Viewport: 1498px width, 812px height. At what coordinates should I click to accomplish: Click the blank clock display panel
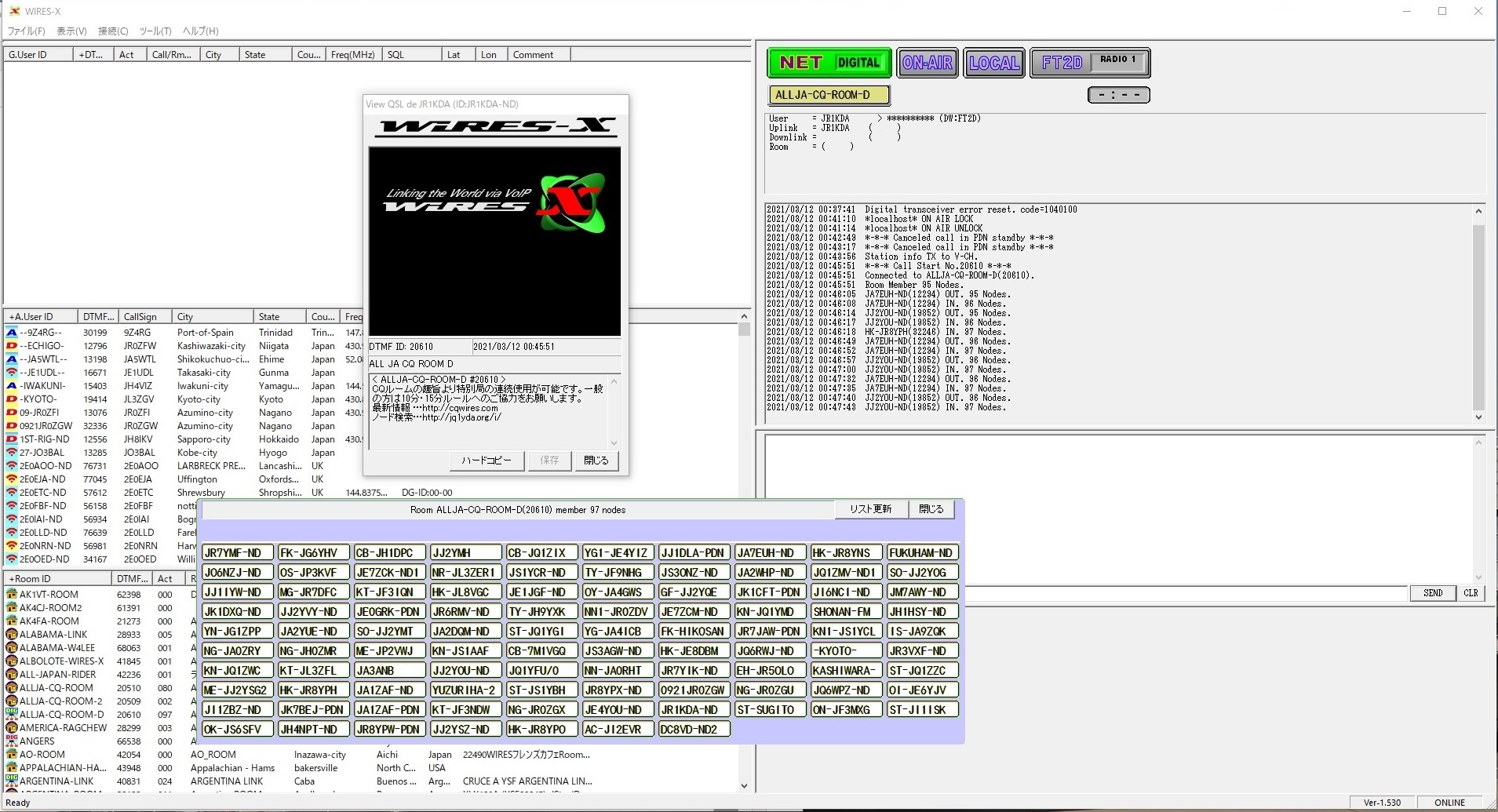tap(1119, 95)
